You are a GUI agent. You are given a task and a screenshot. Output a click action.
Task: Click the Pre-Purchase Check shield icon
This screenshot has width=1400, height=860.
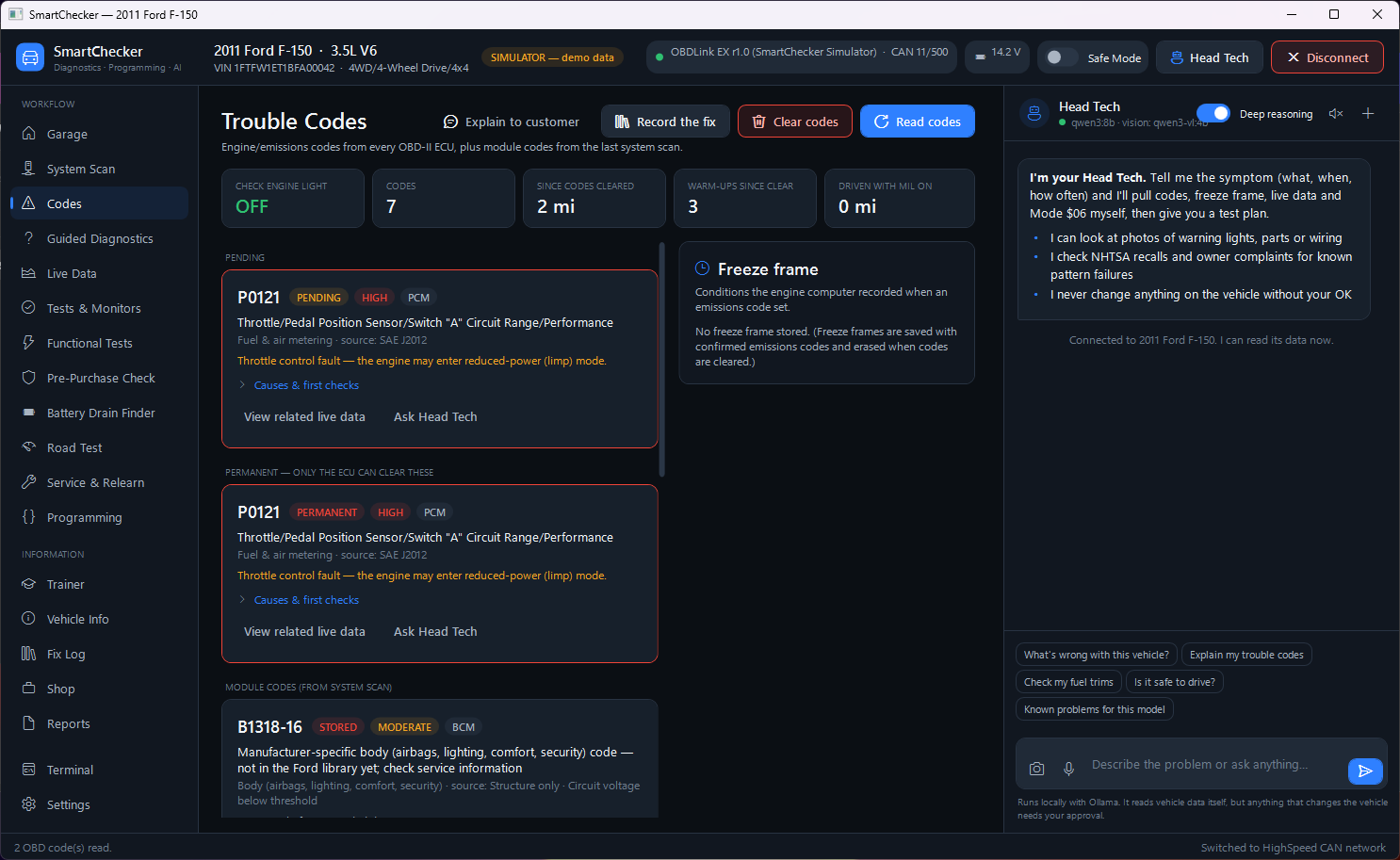tap(29, 378)
